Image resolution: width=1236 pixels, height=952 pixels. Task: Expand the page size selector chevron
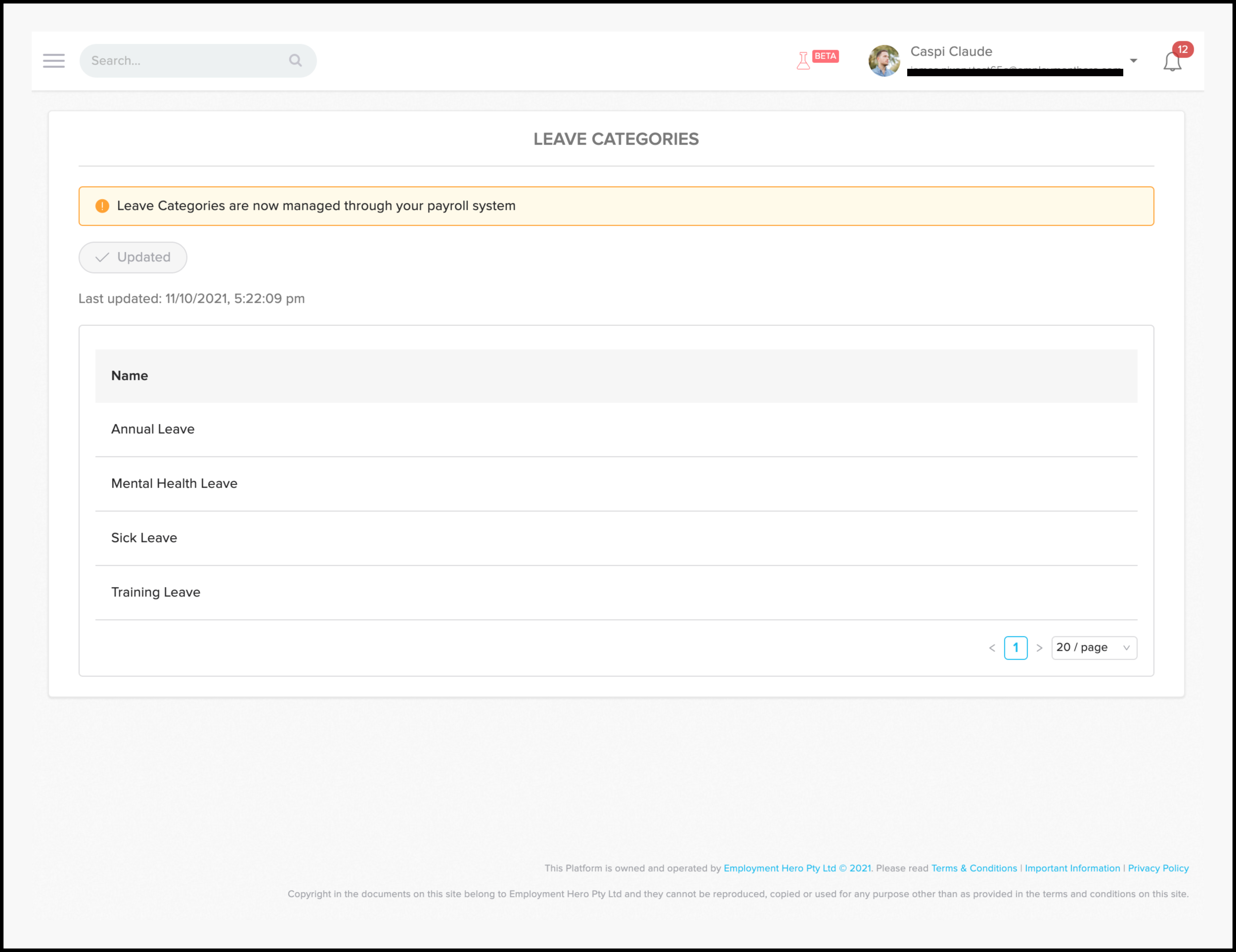pyautogui.click(x=1126, y=647)
